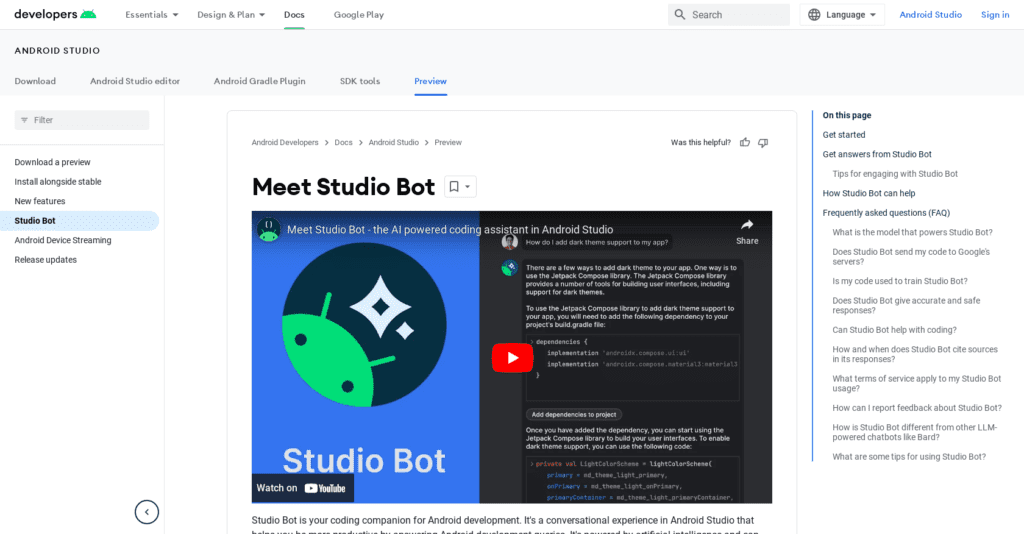Open 'How can I report feedback' link

917,408
